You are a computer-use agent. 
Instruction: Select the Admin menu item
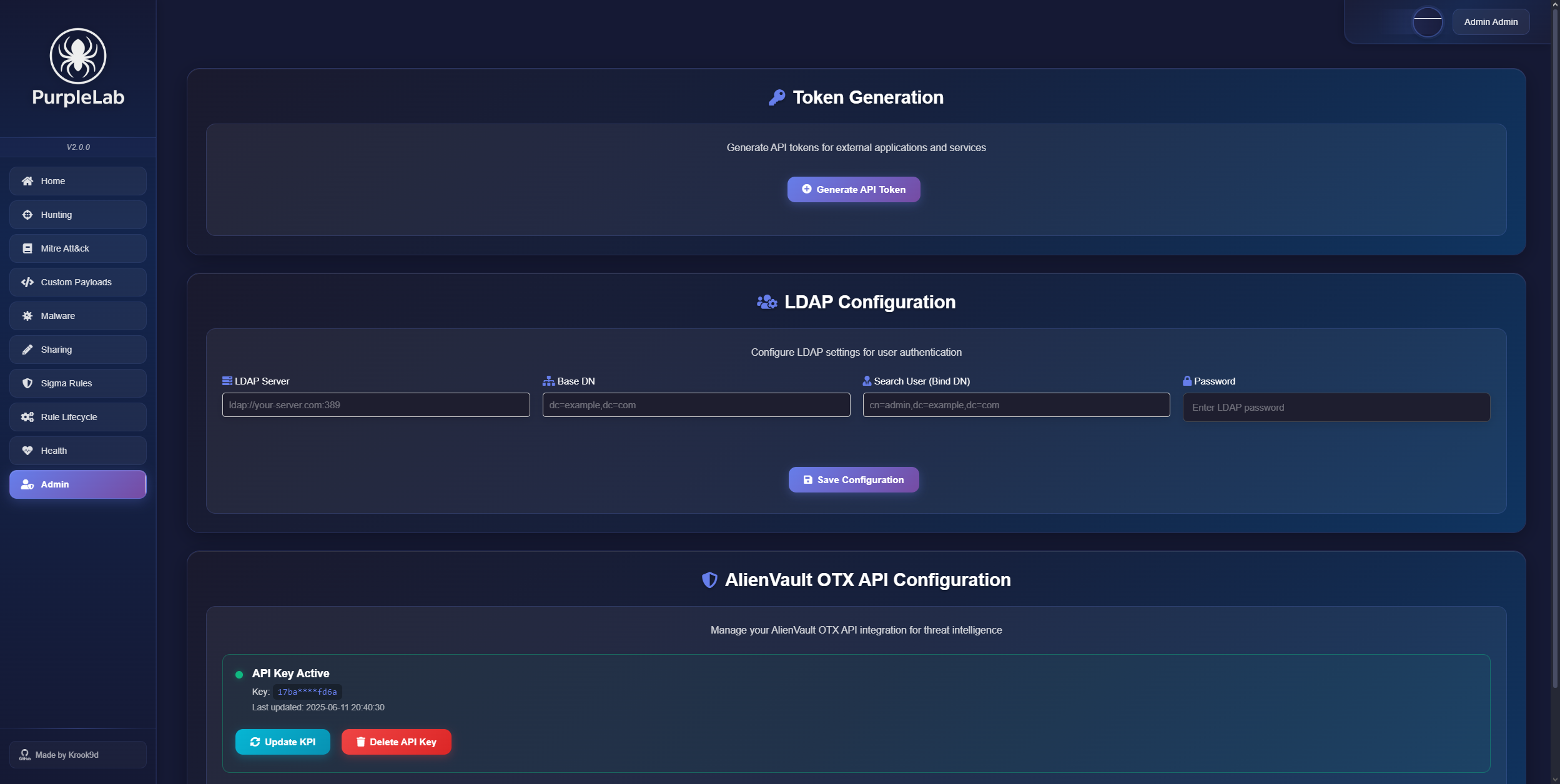pyautogui.click(x=78, y=484)
